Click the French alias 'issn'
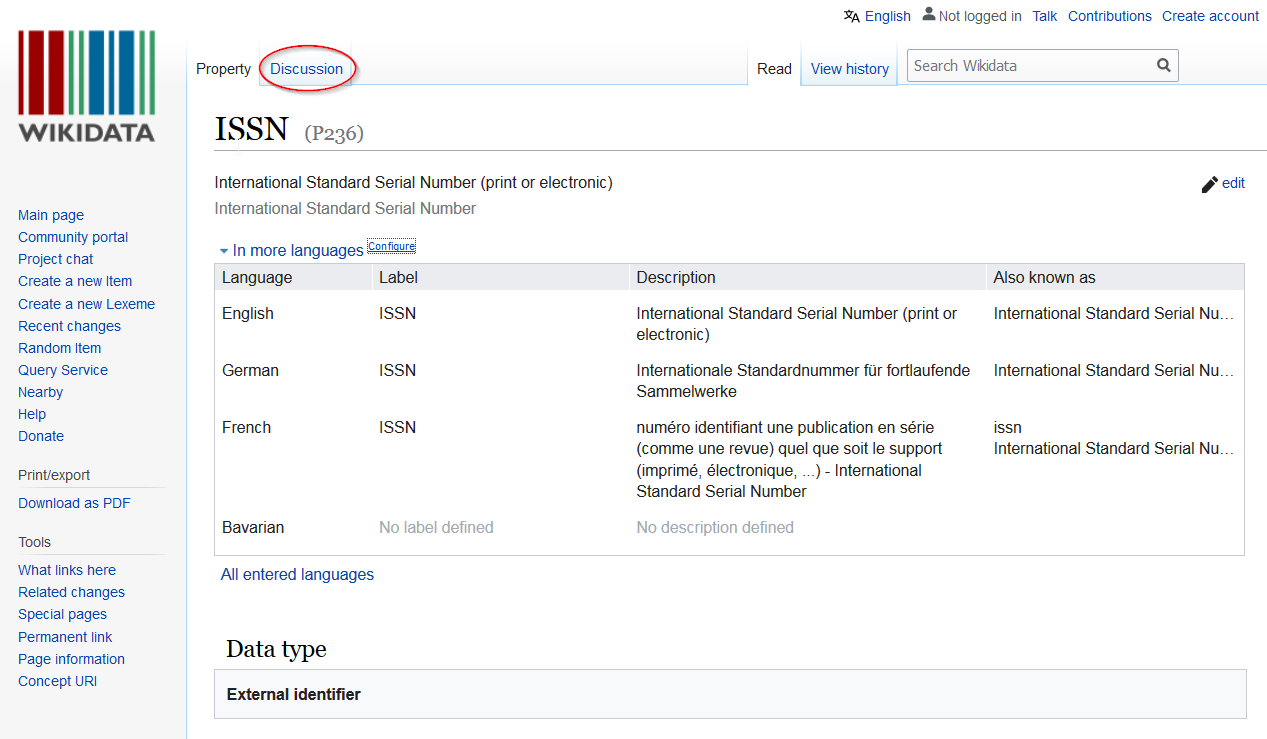The width and height of the screenshot is (1267, 739). [1007, 428]
